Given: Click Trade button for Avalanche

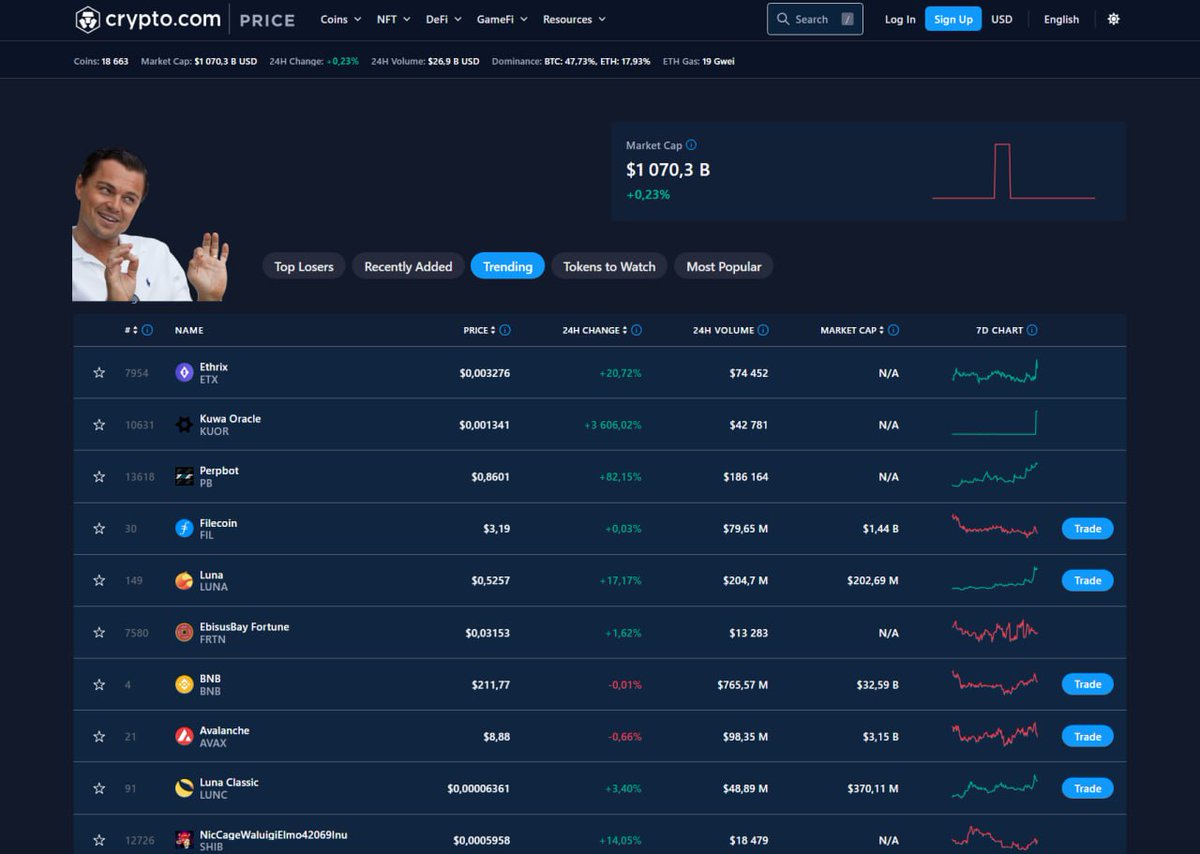Looking at the screenshot, I should click(x=1087, y=737).
